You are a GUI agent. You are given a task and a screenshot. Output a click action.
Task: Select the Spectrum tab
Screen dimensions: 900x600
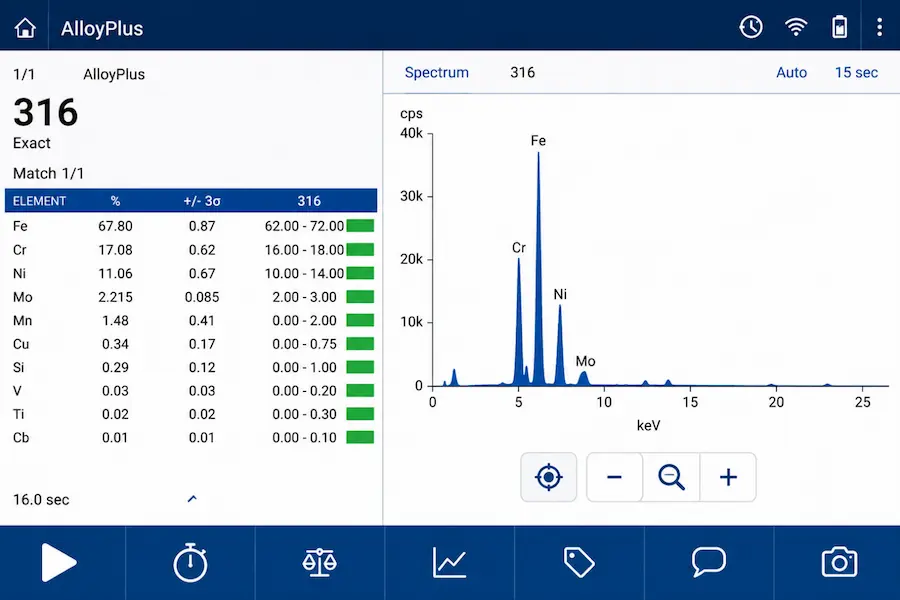click(437, 72)
